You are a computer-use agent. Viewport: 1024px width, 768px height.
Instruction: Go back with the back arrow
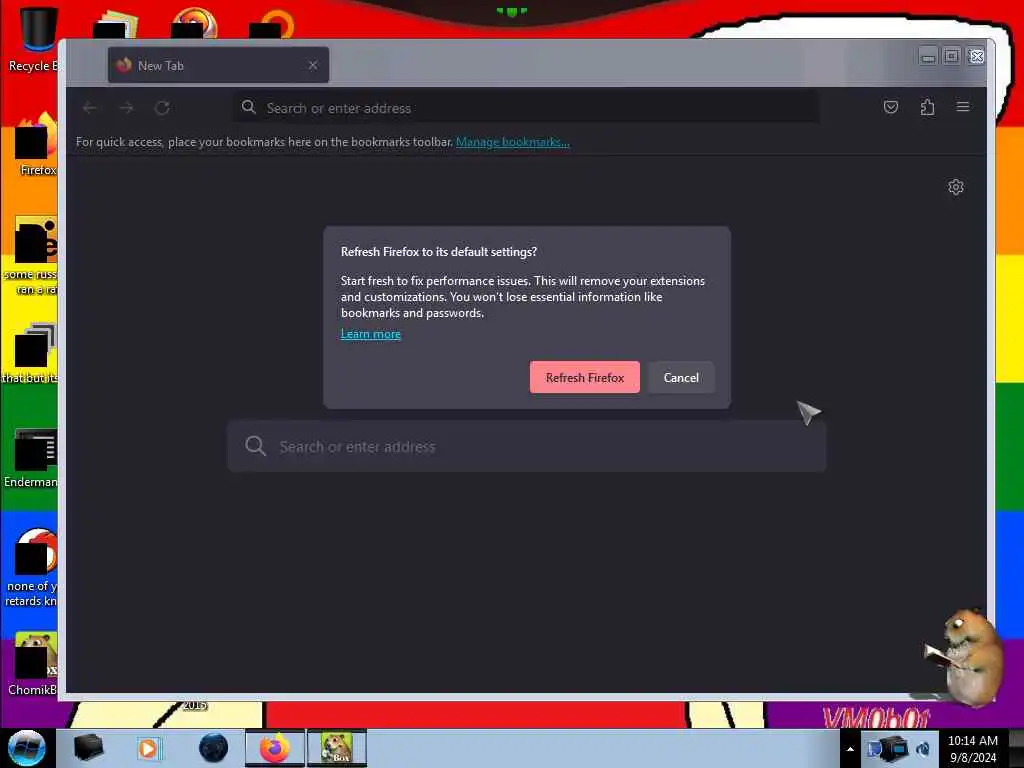point(89,108)
